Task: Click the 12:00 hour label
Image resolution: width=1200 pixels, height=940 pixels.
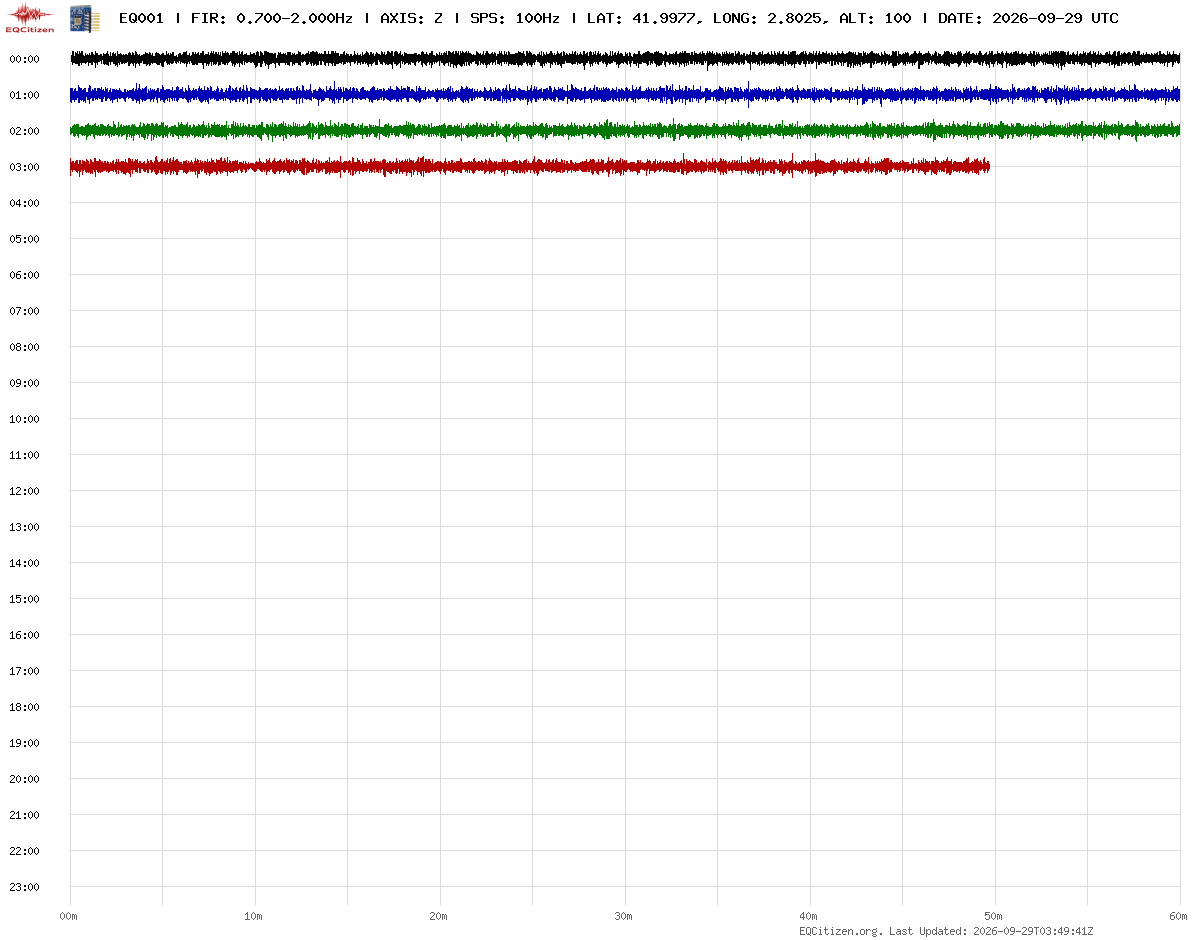Action: pyautogui.click(x=24, y=491)
